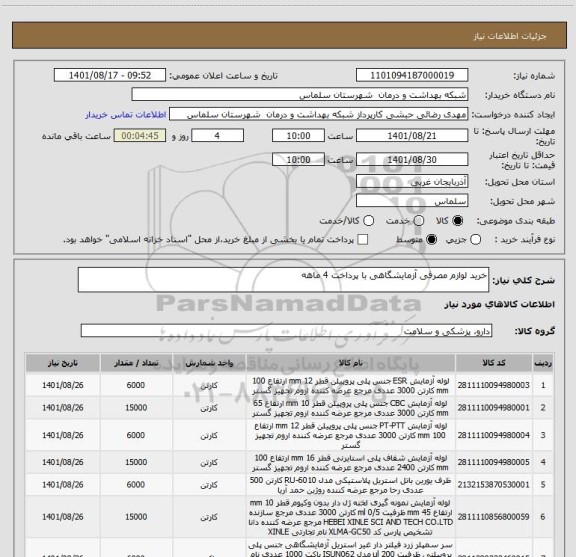Click the کد کالا column header
This screenshot has width=576, height=557.
pos(494,363)
